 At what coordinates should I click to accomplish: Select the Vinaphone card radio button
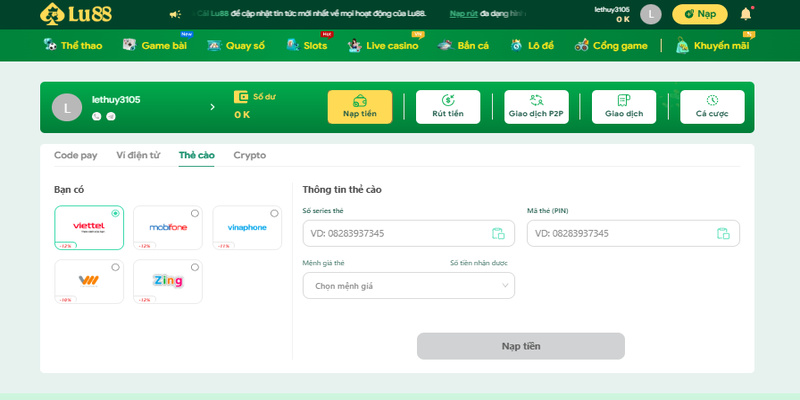click(x=274, y=213)
